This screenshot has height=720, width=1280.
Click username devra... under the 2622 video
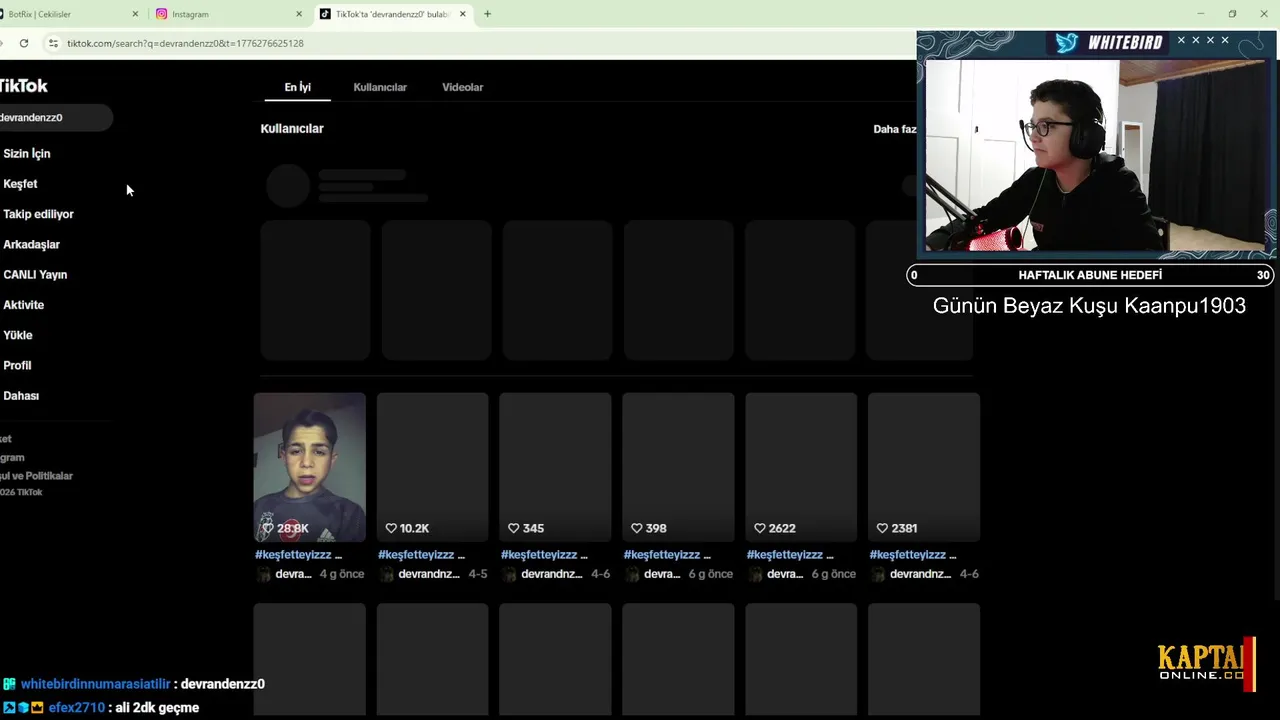coord(785,574)
